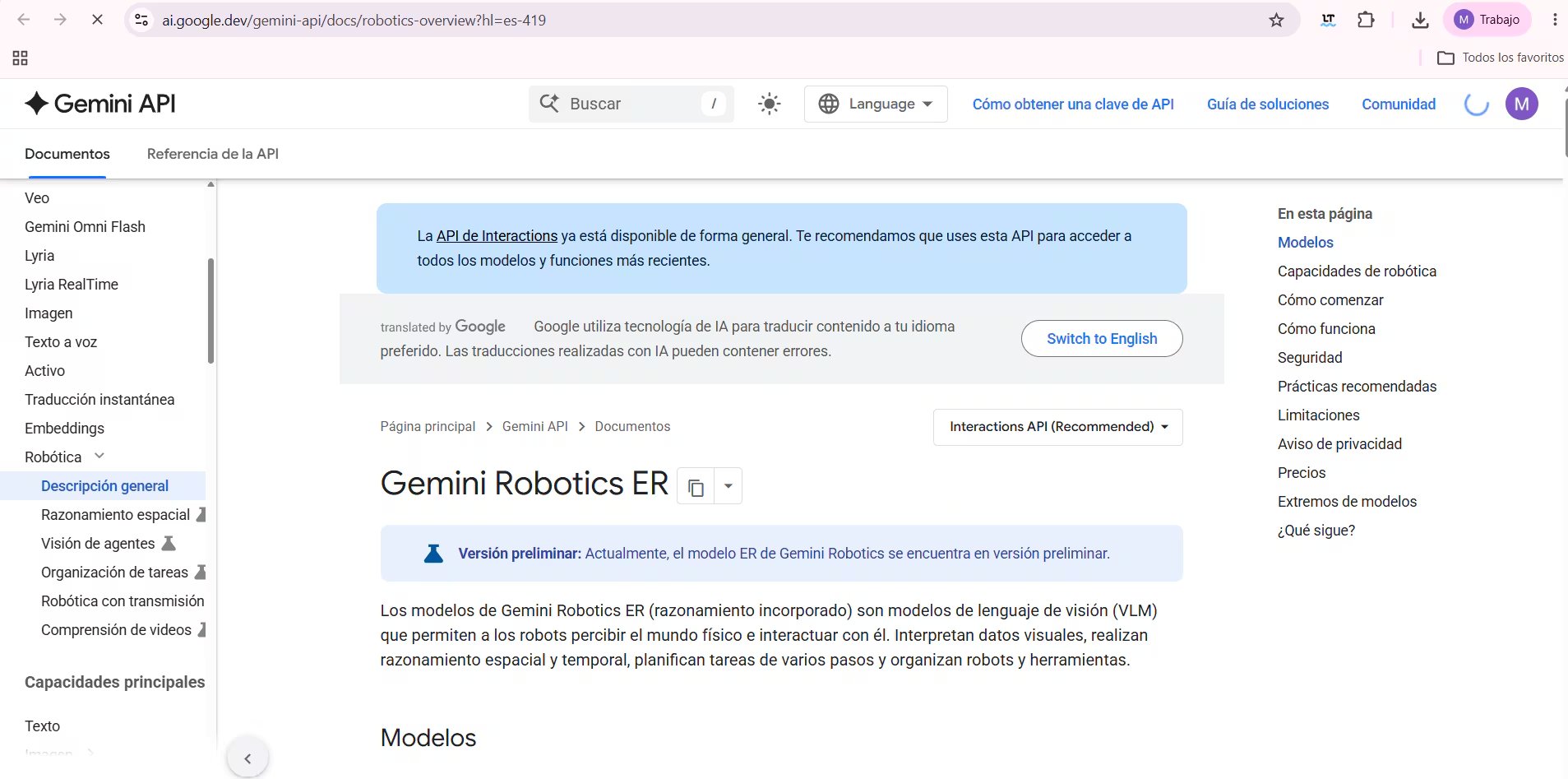
Task: Open the Language dropdown
Action: 876,104
